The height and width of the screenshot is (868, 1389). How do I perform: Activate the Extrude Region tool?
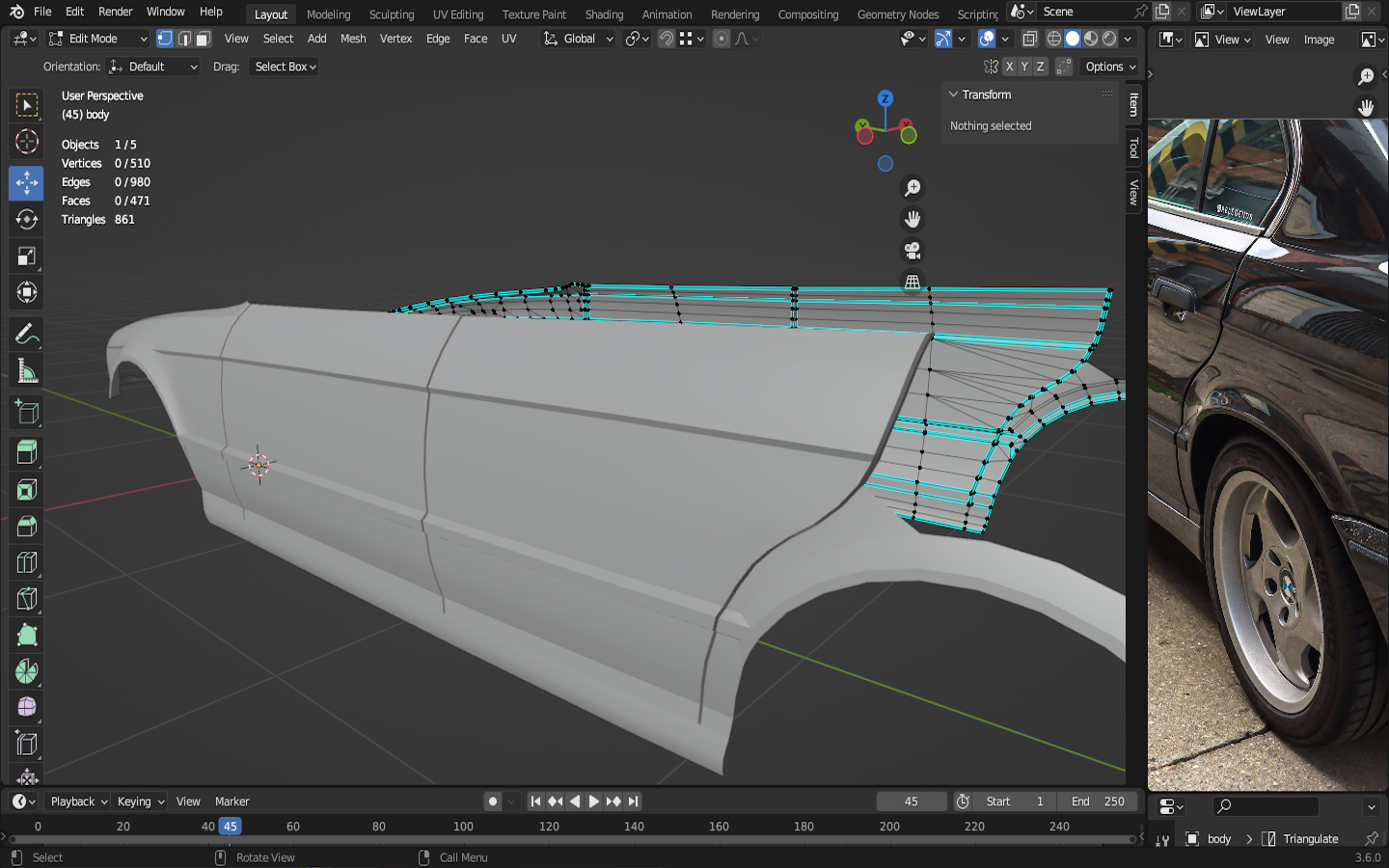tap(26, 452)
